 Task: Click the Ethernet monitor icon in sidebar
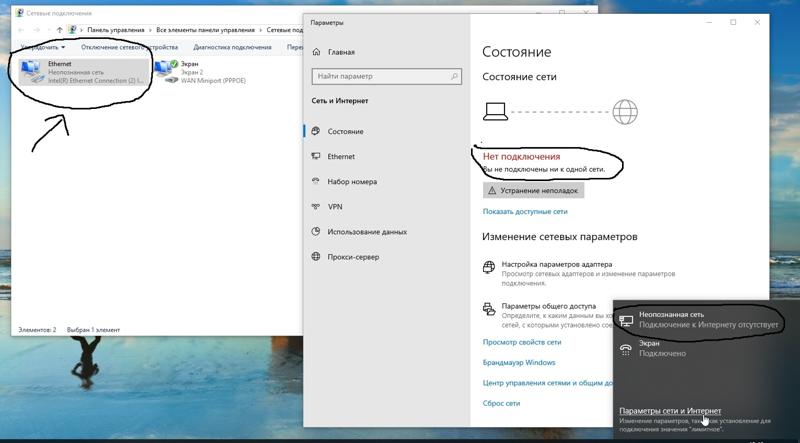pos(316,156)
